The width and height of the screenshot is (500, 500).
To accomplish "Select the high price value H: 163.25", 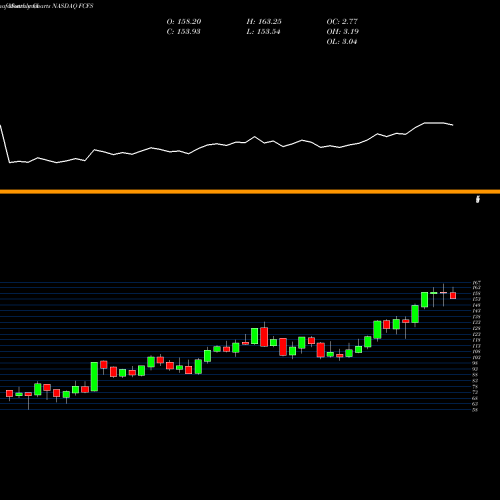I will click(264, 22).
